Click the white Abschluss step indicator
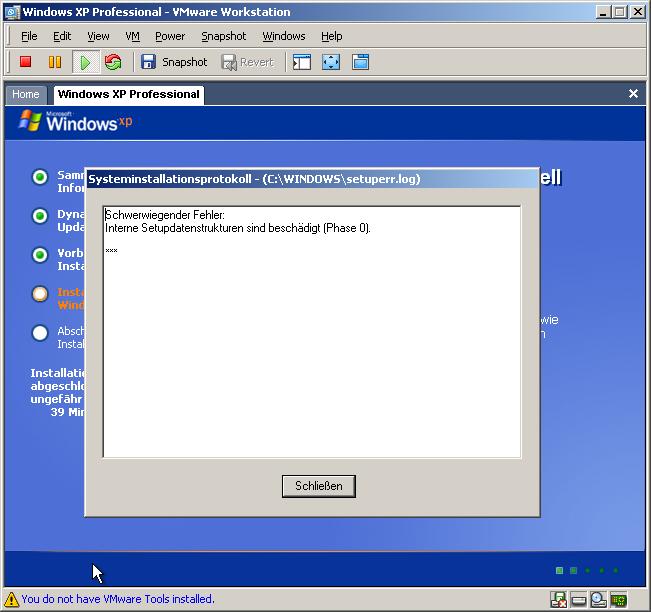 (40, 333)
